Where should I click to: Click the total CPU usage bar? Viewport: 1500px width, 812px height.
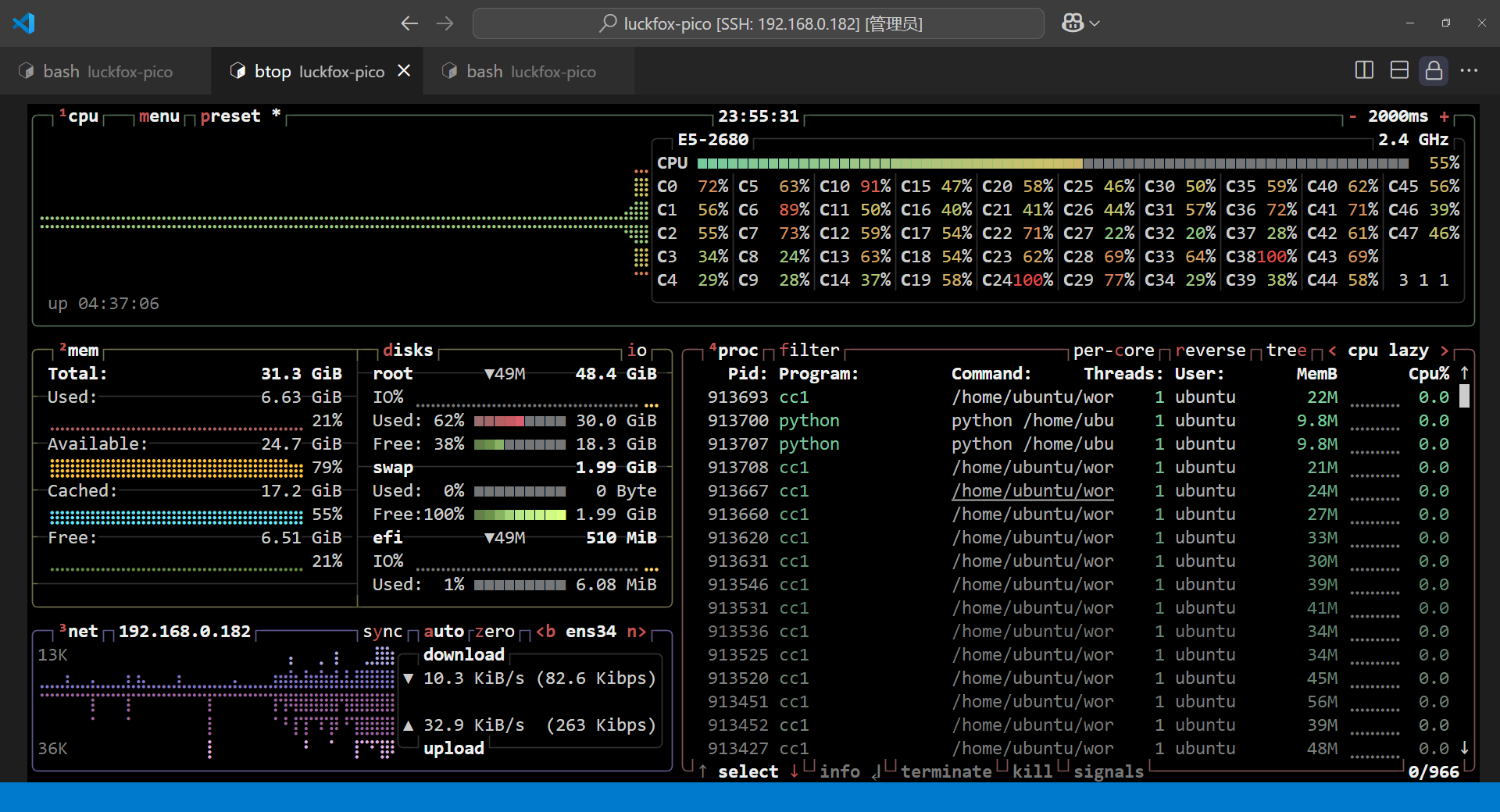1053,163
